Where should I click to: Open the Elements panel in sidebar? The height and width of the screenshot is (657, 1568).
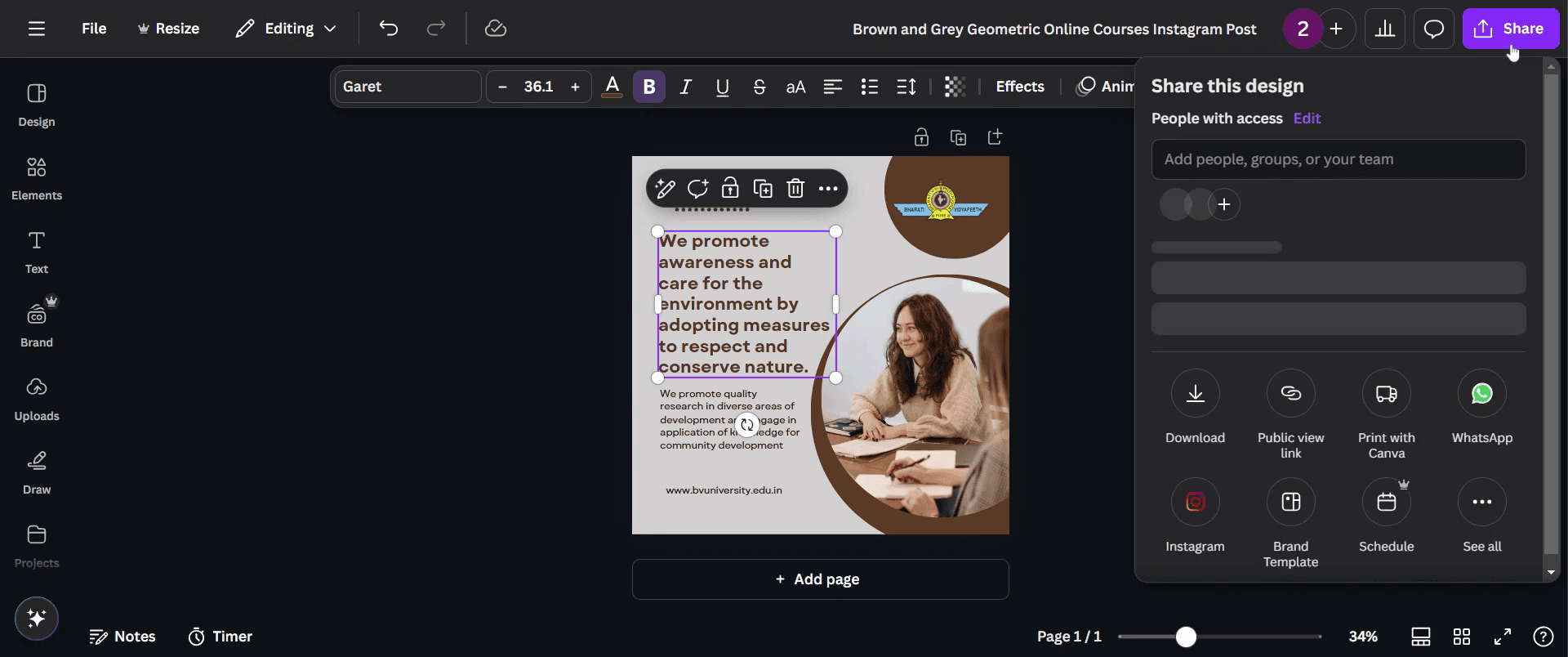coord(37,178)
